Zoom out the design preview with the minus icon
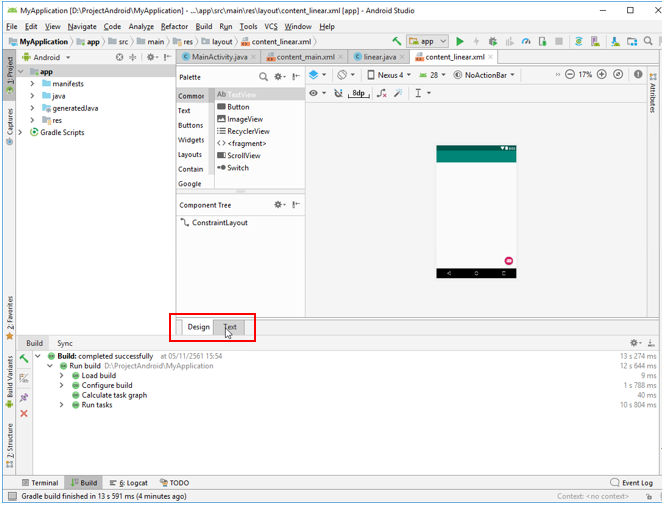Image resolution: width=665 pixels, height=505 pixels. tap(570, 75)
